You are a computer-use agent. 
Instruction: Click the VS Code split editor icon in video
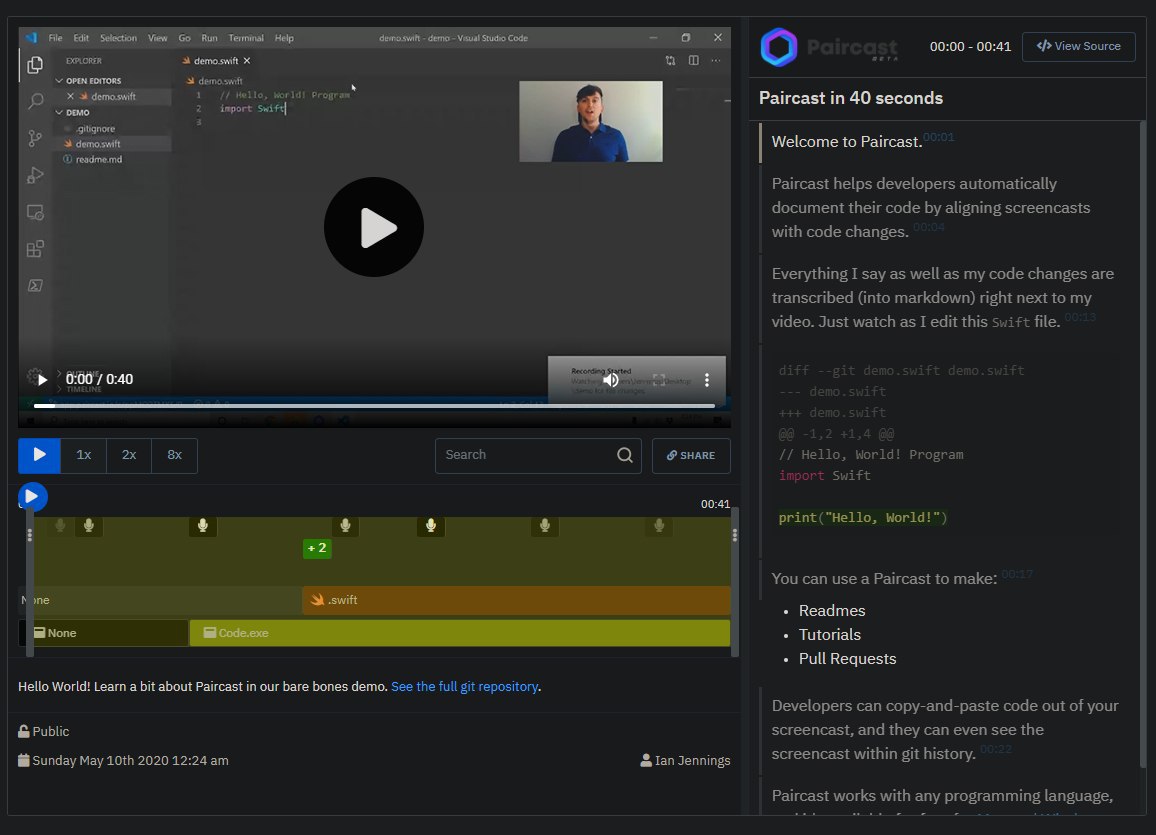coord(694,60)
